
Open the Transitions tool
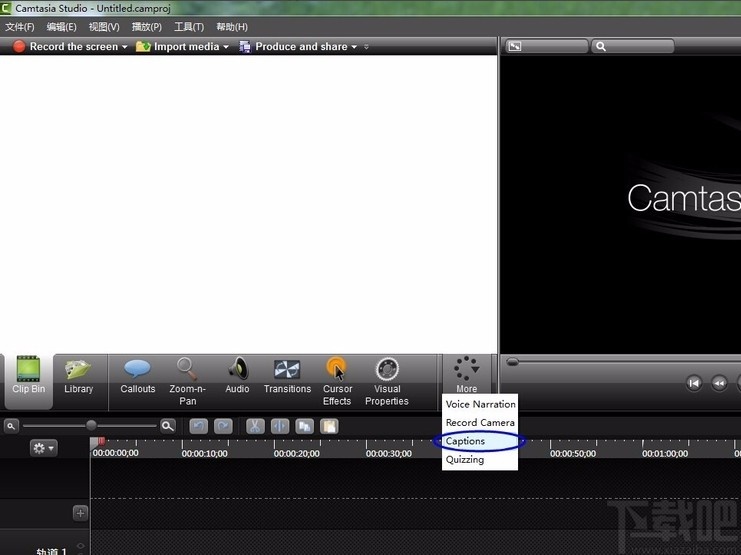pos(287,376)
